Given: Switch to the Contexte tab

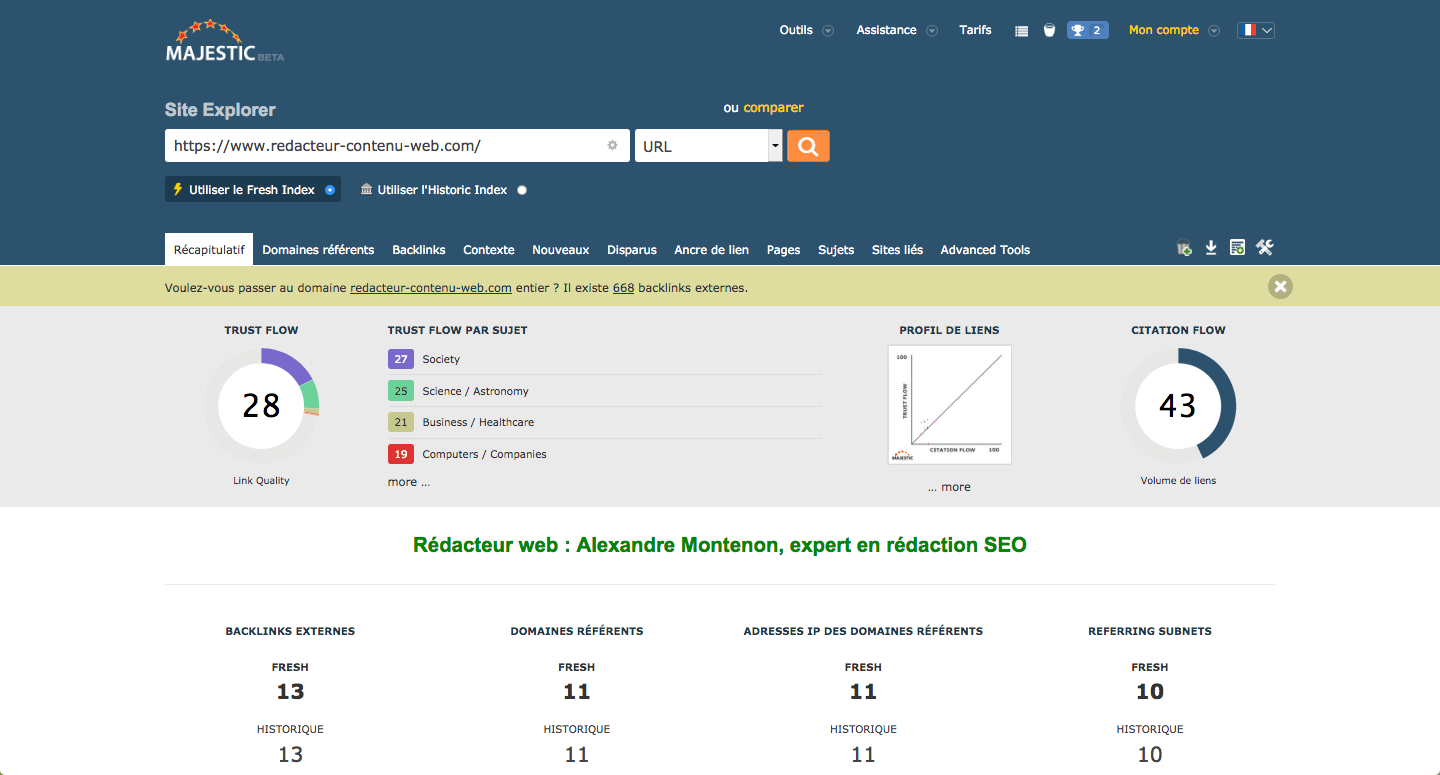Looking at the screenshot, I should (489, 250).
